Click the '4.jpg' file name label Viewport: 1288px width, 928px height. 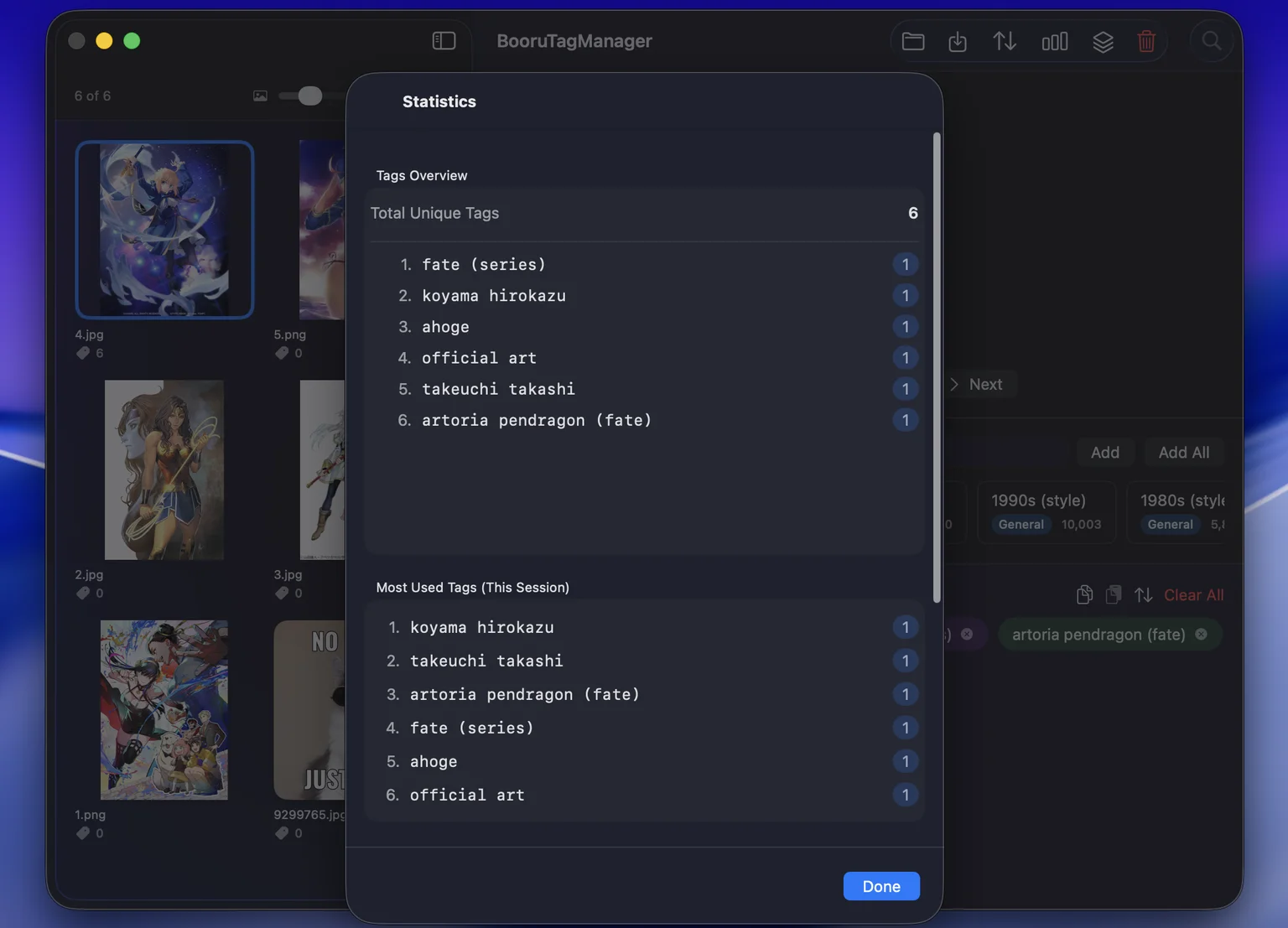(89, 334)
